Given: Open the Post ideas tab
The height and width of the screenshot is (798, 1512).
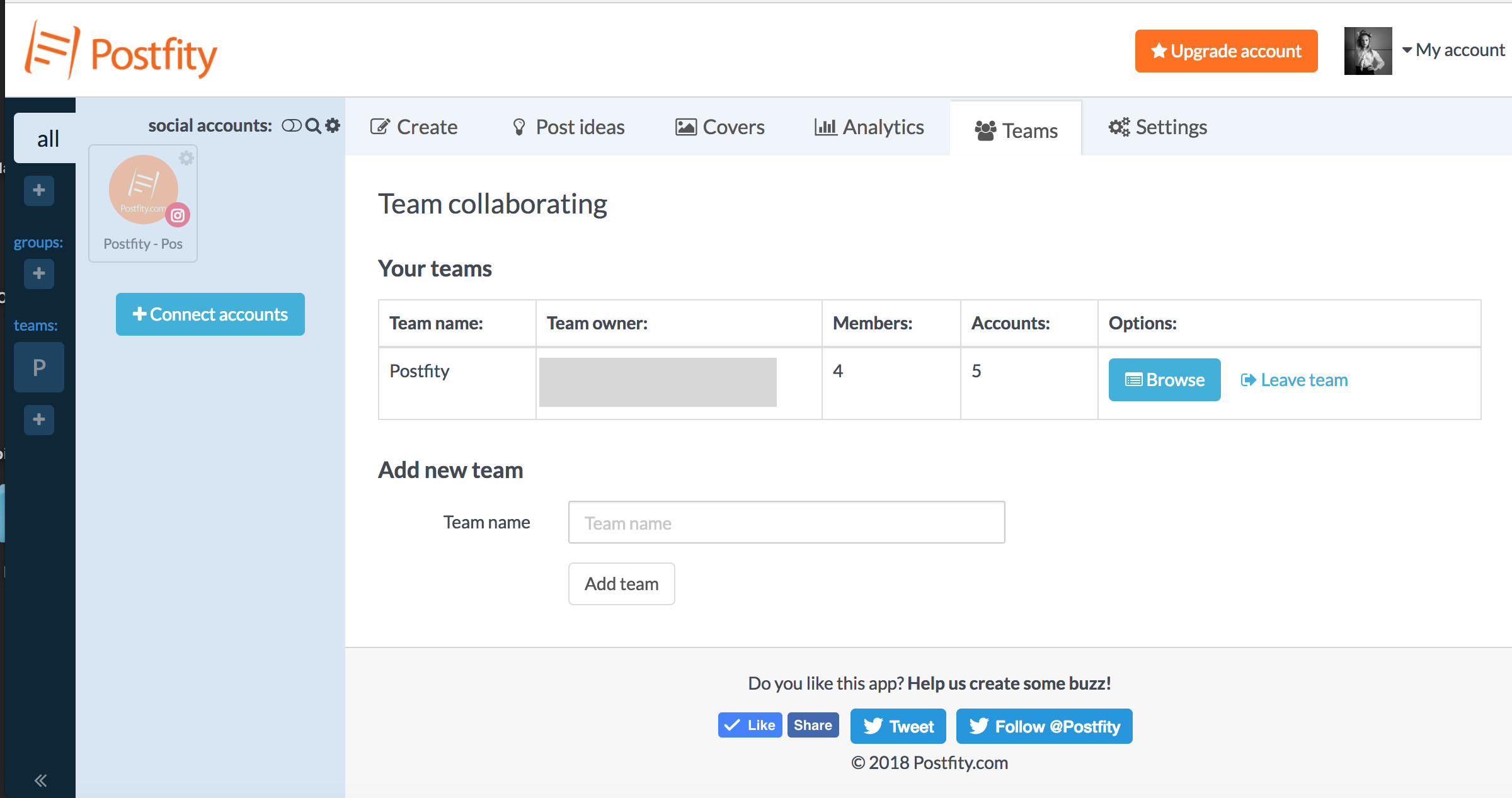Looking at the screenshot, I should tap(568, 127).
